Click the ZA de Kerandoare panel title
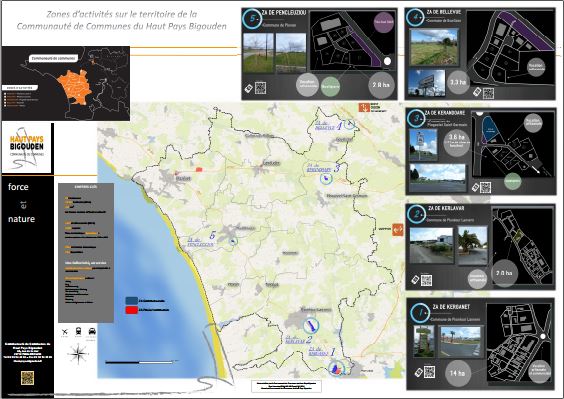 point(445,113)
